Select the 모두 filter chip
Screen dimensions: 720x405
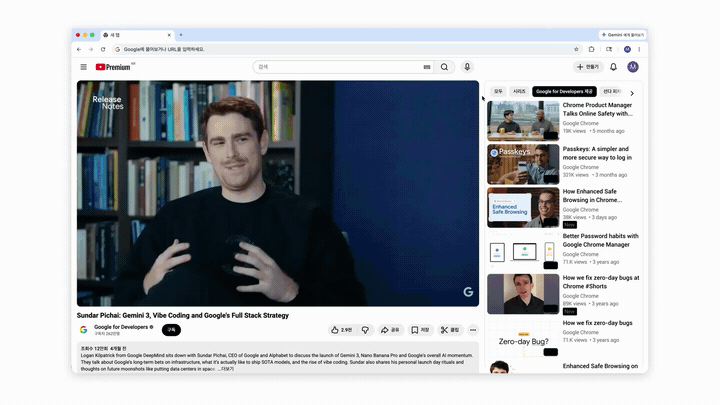tap(498, 91)
